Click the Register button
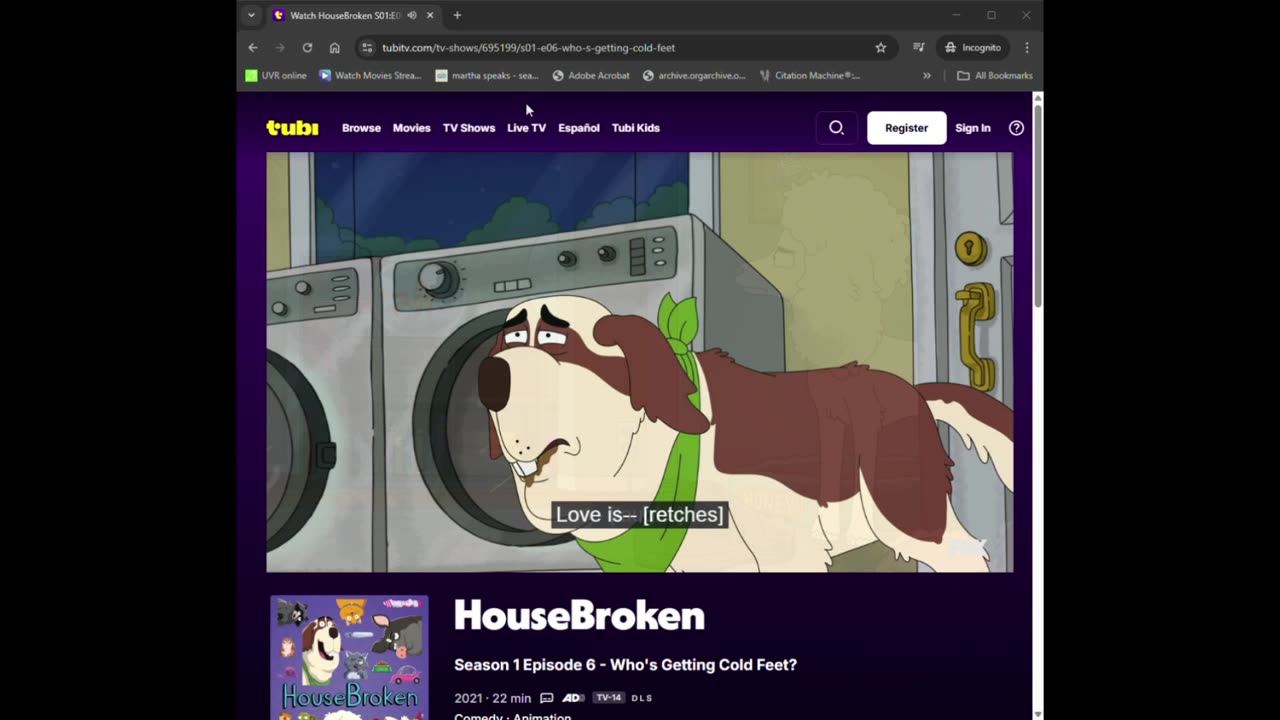This screenshot has width=1280, height=720. (x=906, y=128)
